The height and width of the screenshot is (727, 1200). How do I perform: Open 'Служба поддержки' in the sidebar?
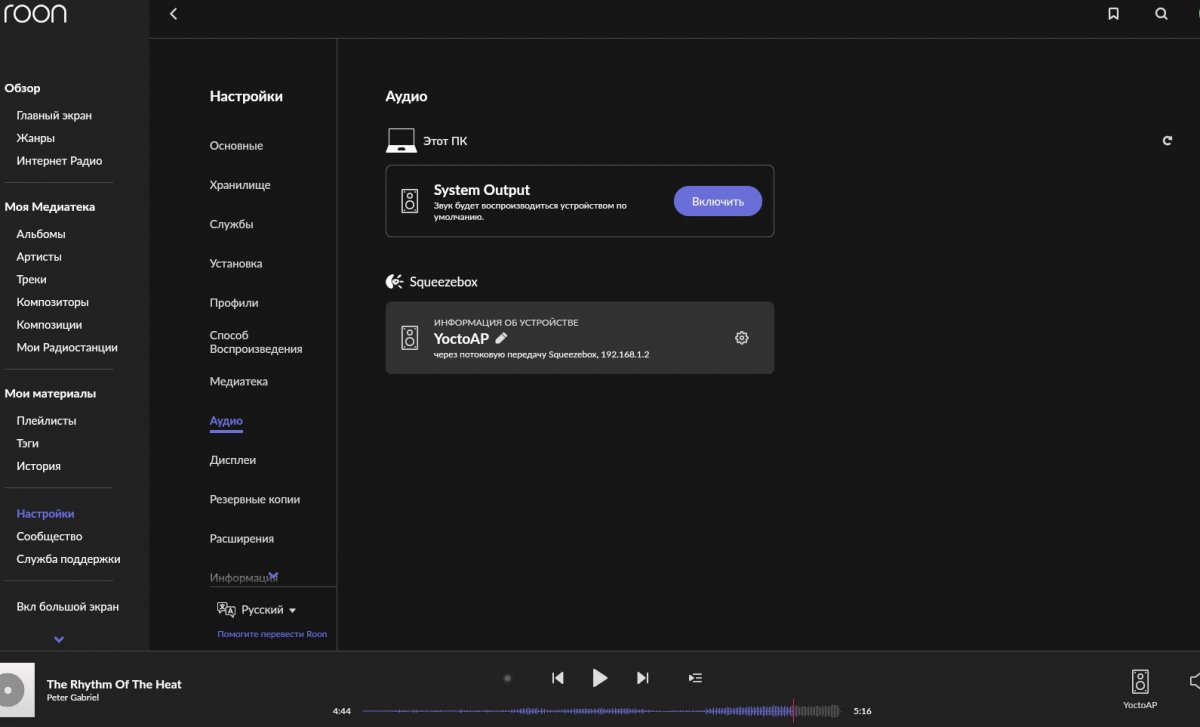pos(68,559)
